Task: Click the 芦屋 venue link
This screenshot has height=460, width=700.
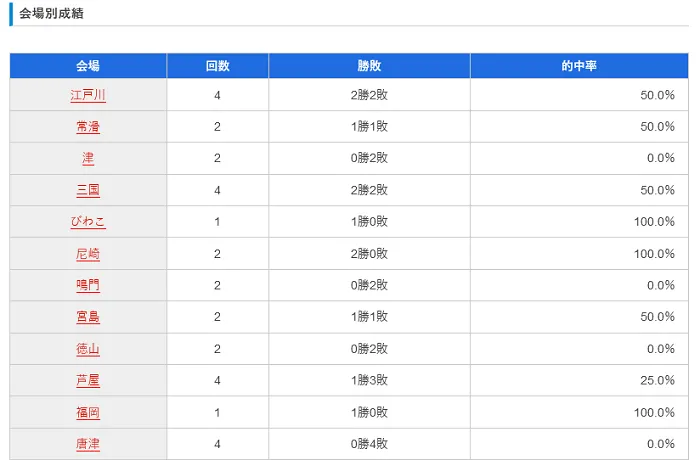Action: [88, 381]
